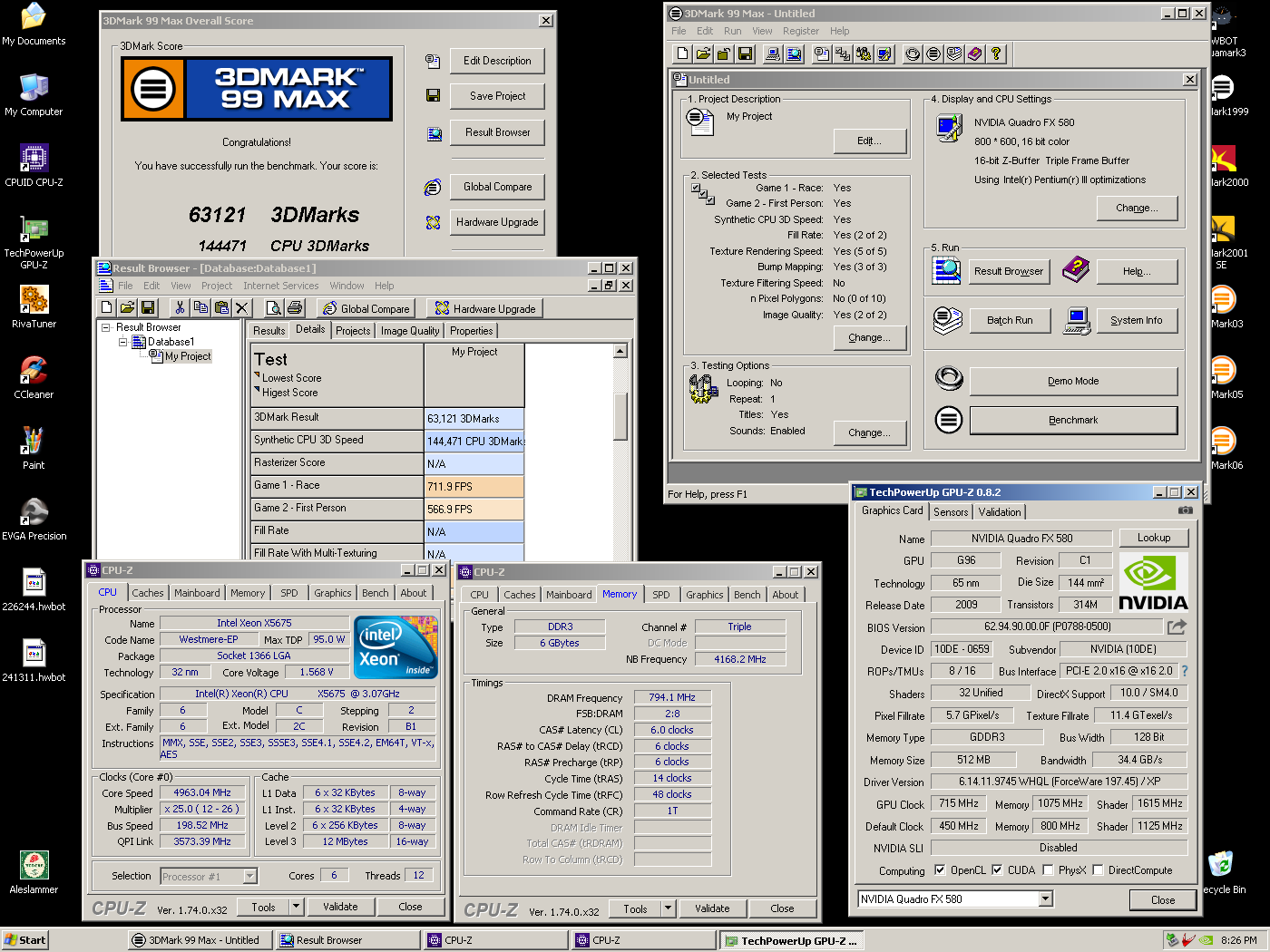Click Print icon in Result Browser toolbar
Screen dimensions: 1270x952
(x=294, y=308)
